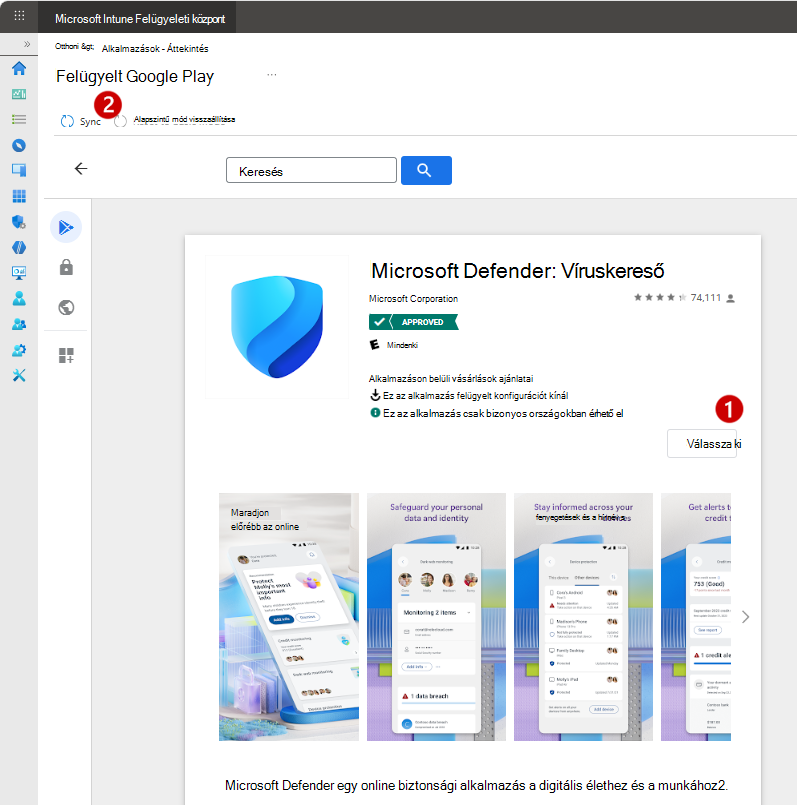Open Apps grid icon in sidebar
Viewport: 797px width, 805px height.
(19, 196)
